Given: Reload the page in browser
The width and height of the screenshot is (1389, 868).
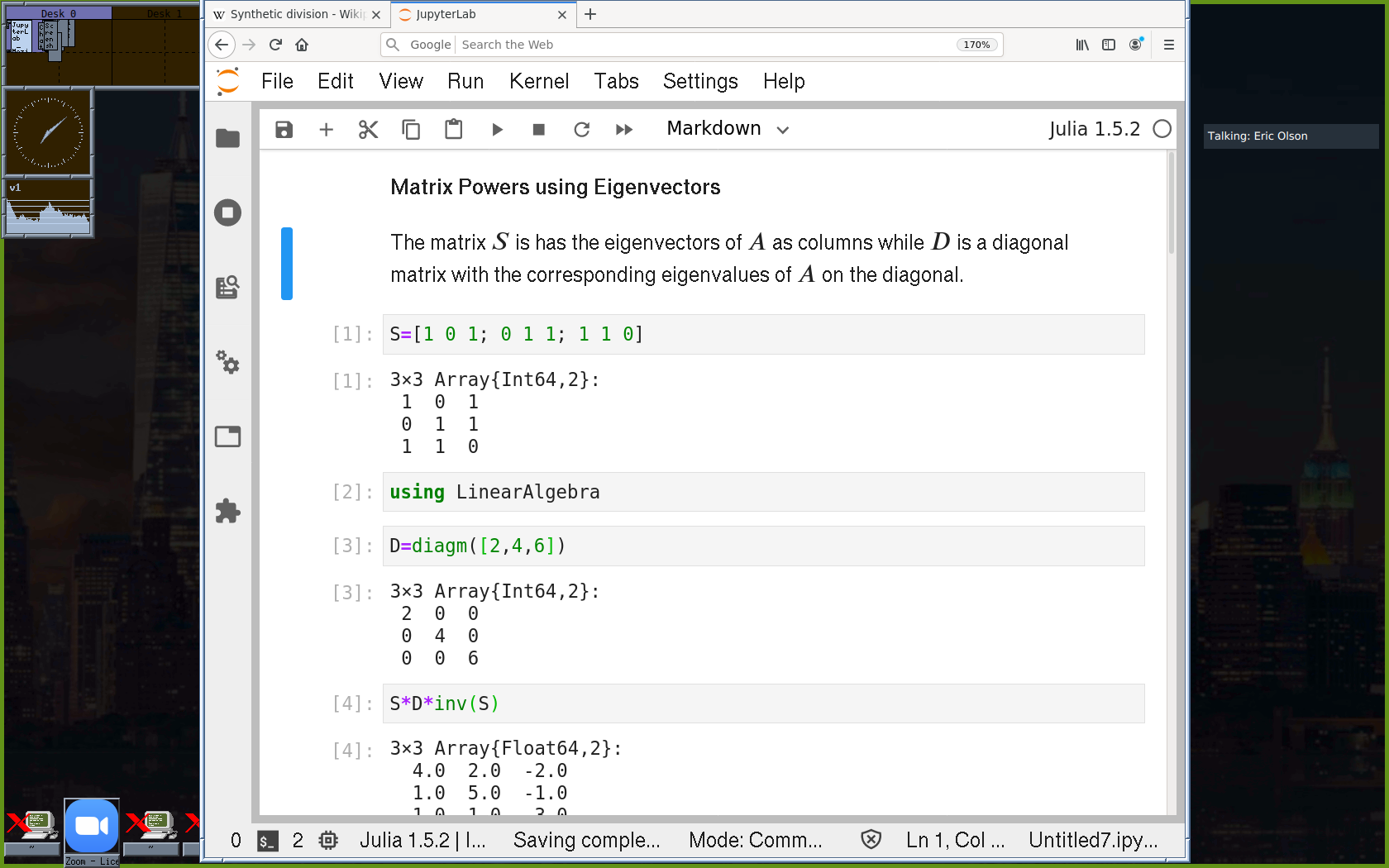Looking at the screenshot, I should [275, 45].
